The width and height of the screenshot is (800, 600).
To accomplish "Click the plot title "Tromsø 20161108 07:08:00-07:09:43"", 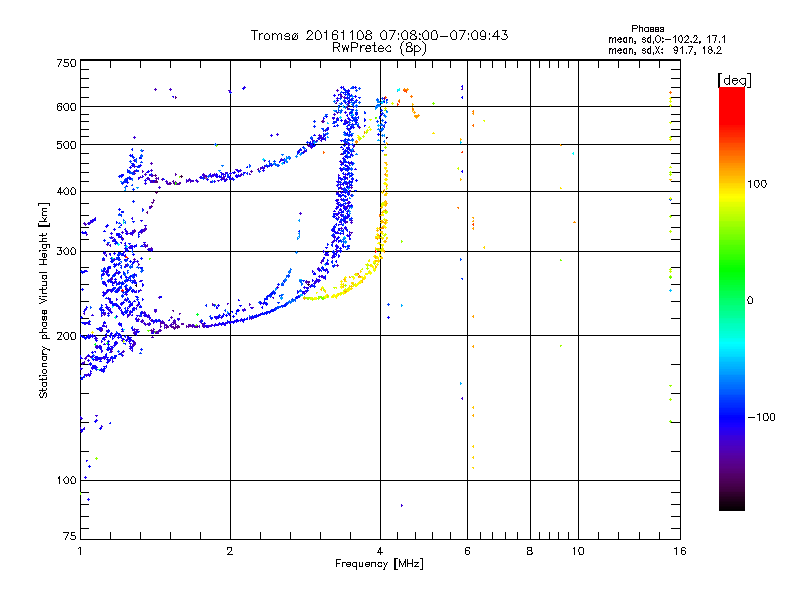I will [x=379, y=35].
